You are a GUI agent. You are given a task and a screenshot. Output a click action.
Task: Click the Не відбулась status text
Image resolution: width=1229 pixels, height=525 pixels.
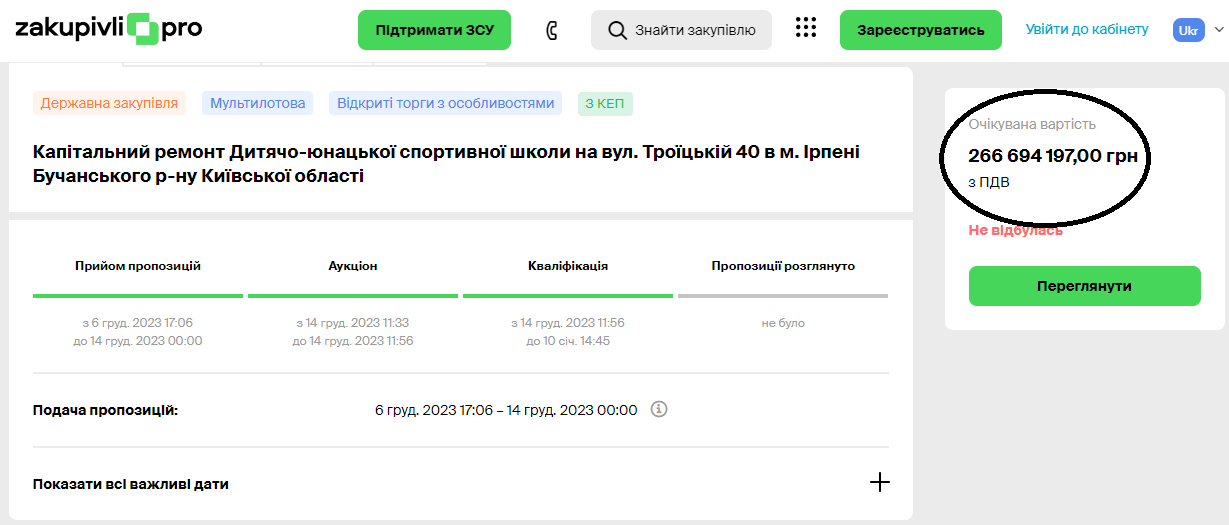(1016, 230)
